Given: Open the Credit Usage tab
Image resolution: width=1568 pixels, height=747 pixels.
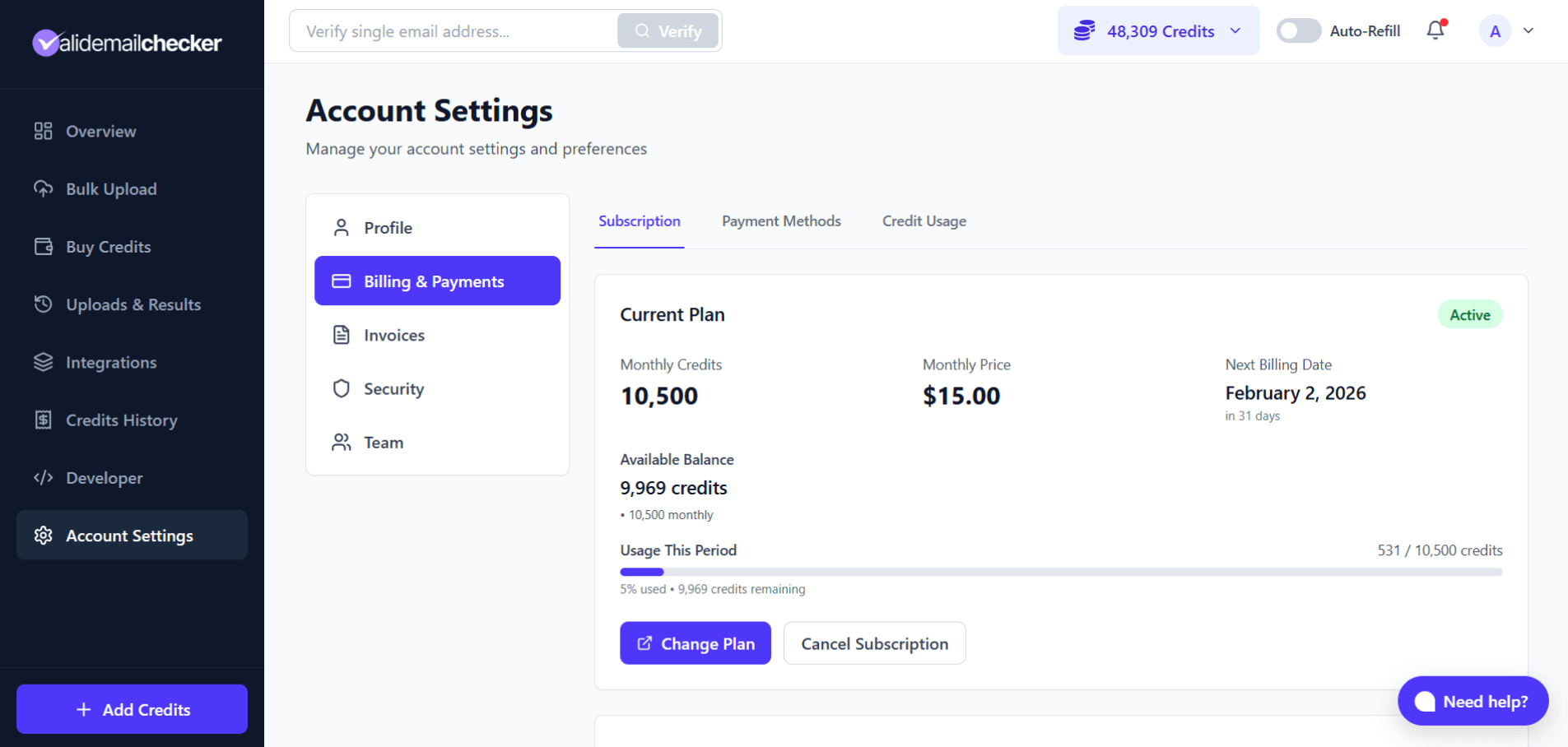Looking at the screenshot, I should click(x=924, y=220).
